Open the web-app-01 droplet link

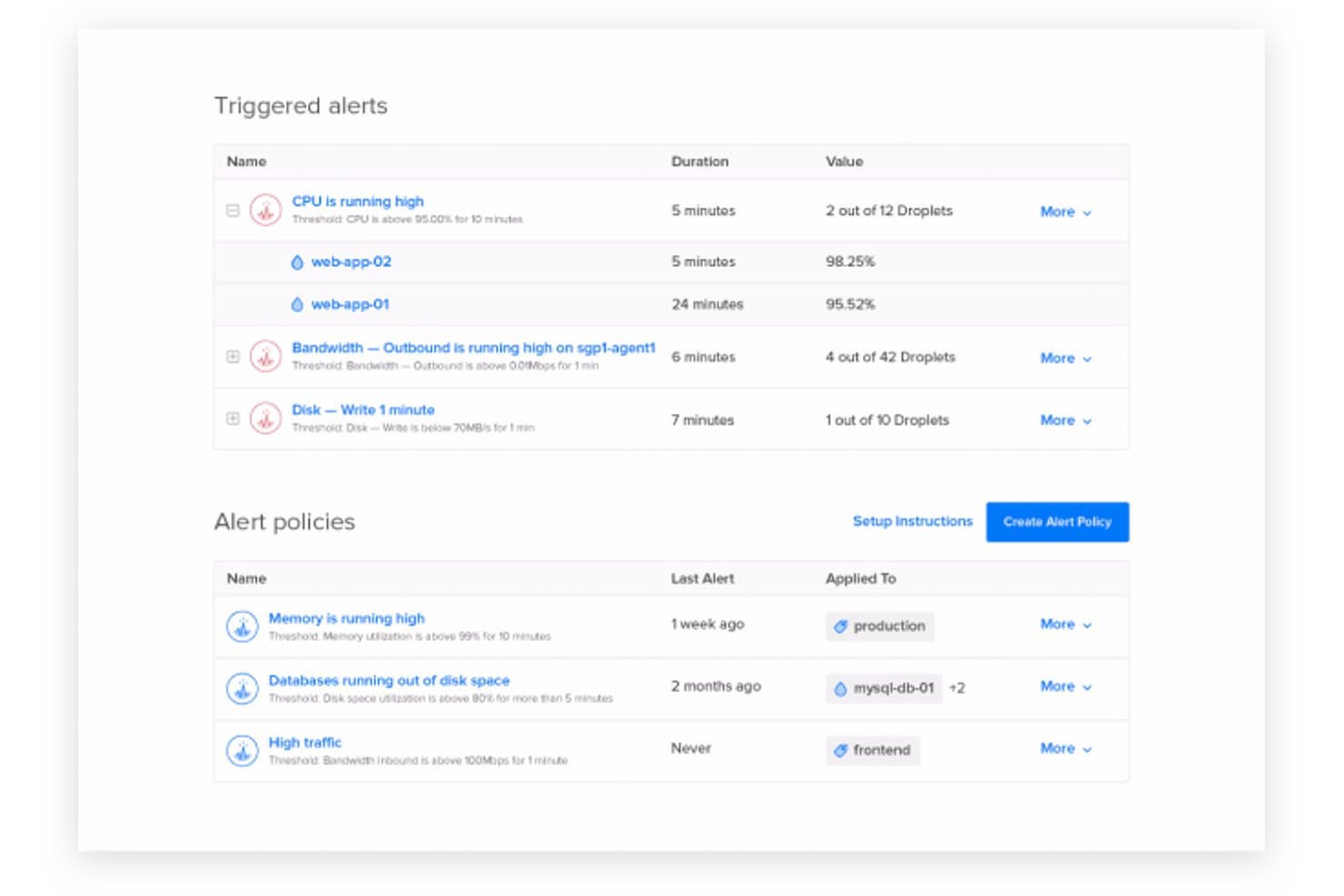[351, 305]
